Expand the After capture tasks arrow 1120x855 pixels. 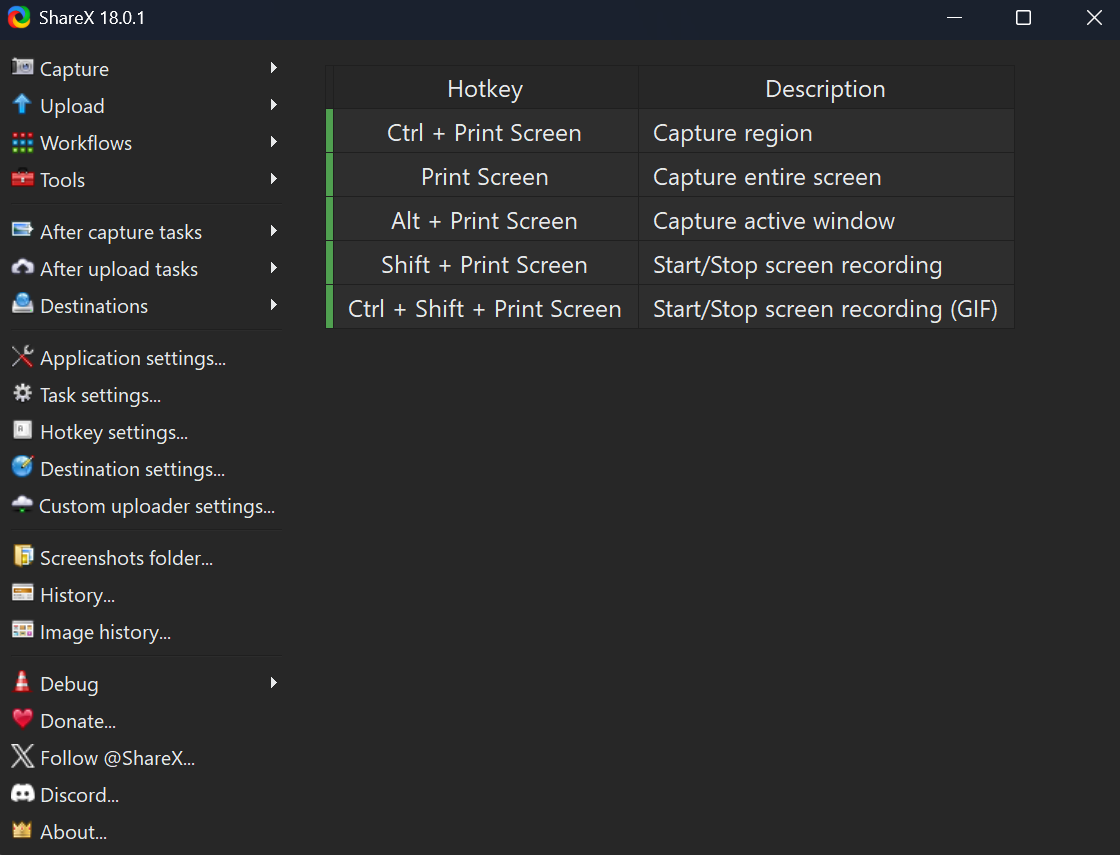click(x=273, y=231)
